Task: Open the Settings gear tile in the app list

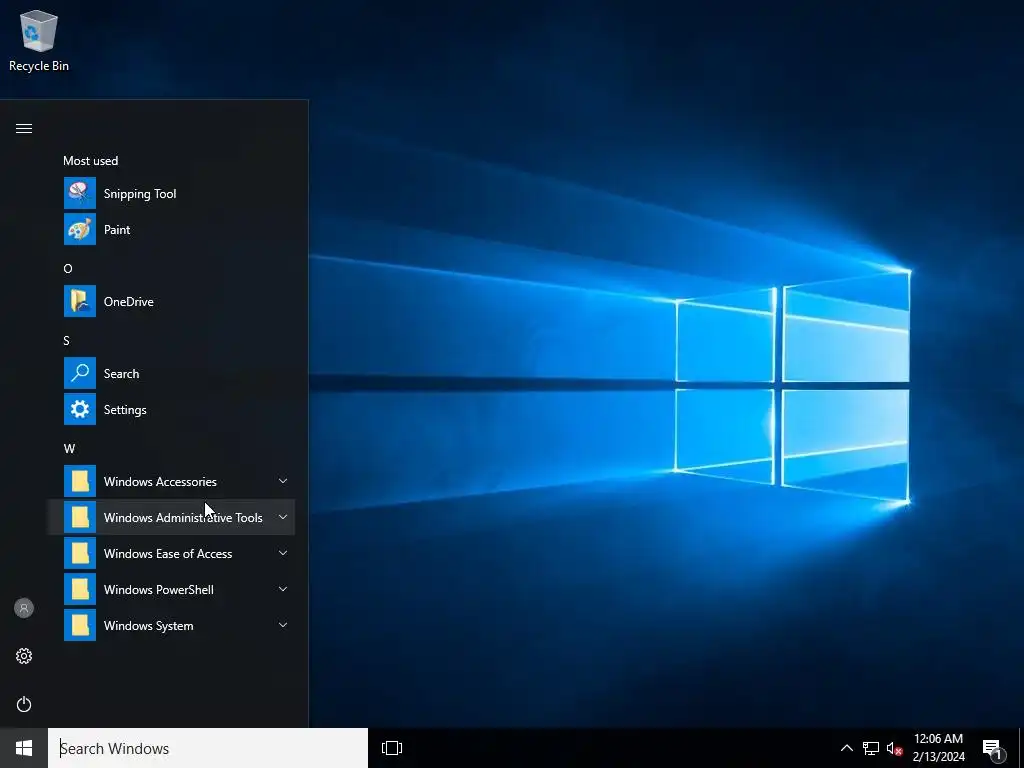Action: pyautogui.click(x=80, y=409)
